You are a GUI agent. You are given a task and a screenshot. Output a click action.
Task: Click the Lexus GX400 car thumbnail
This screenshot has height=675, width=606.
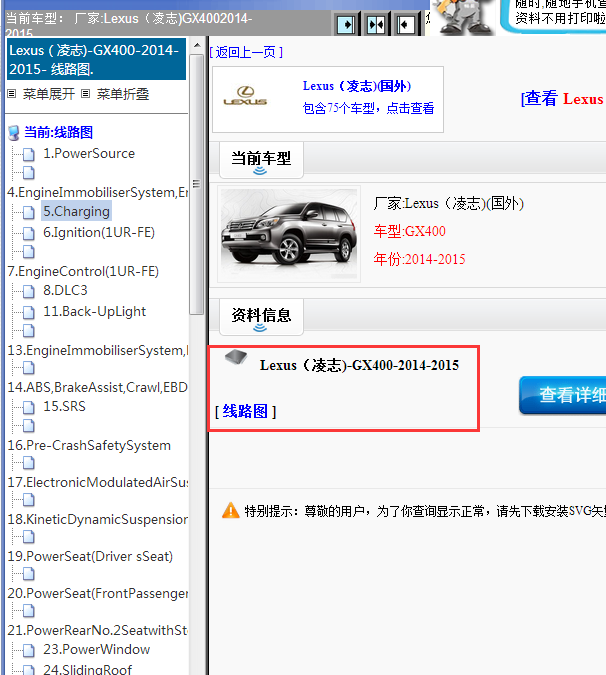click(x=289, y=234)
